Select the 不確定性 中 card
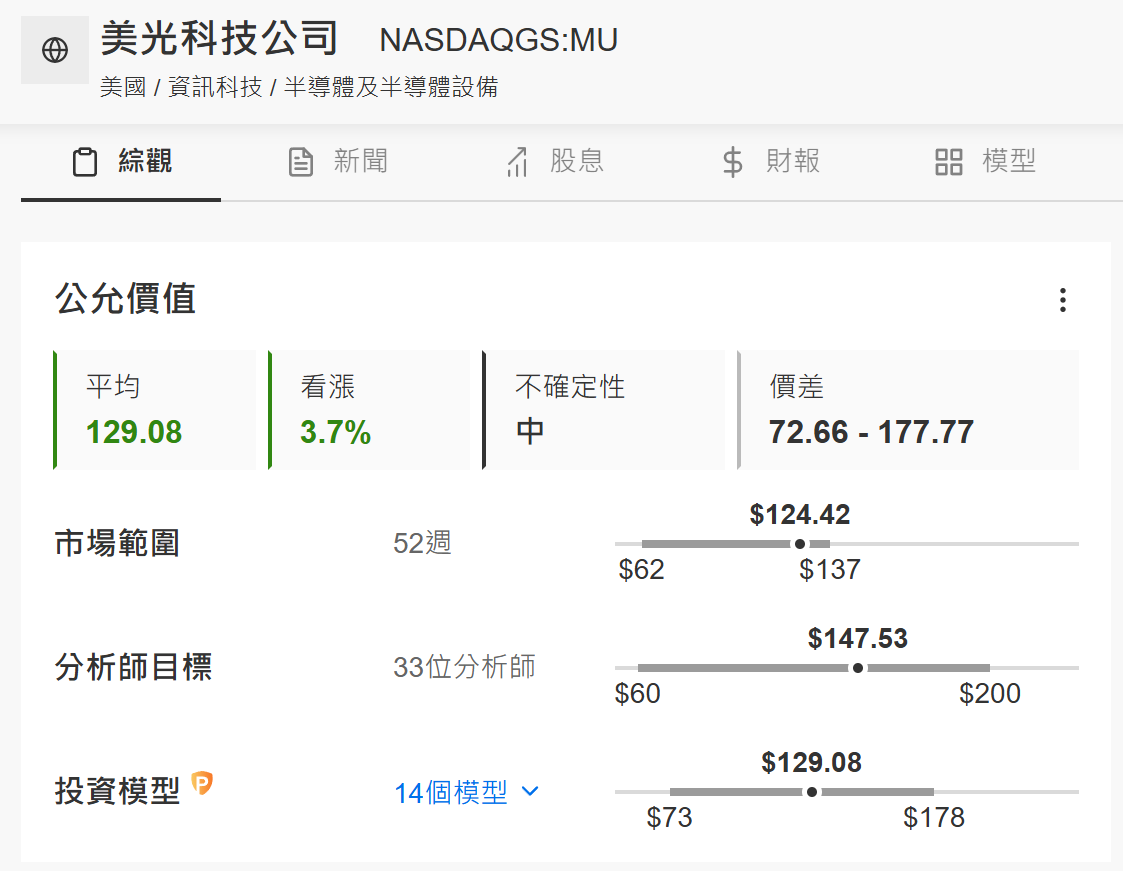Image resolution: width=1123 pixels, height=871 pixels. [x=604, y=410]
